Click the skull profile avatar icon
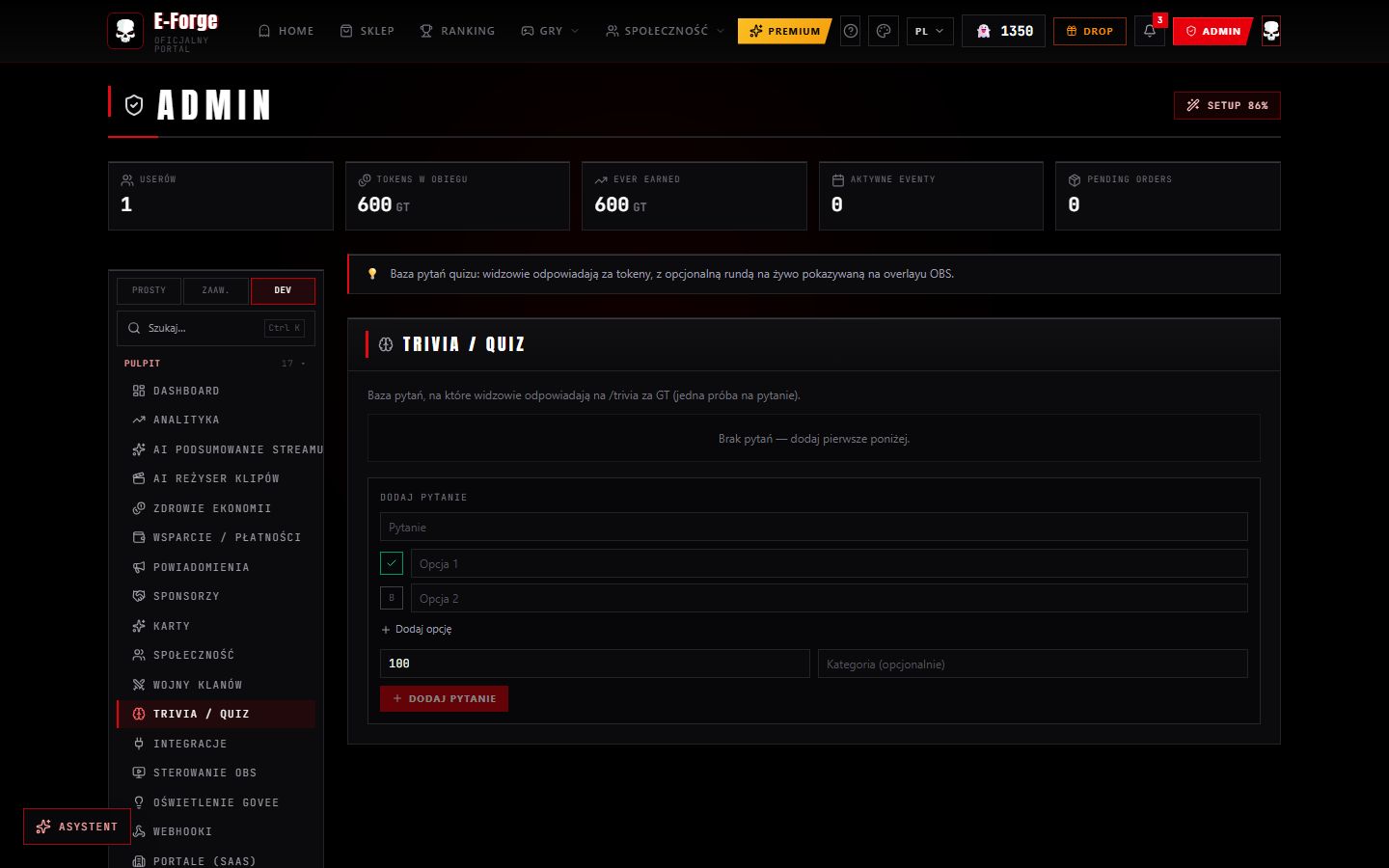This screenshot has width=1389, height=868. coord(1271,31)
